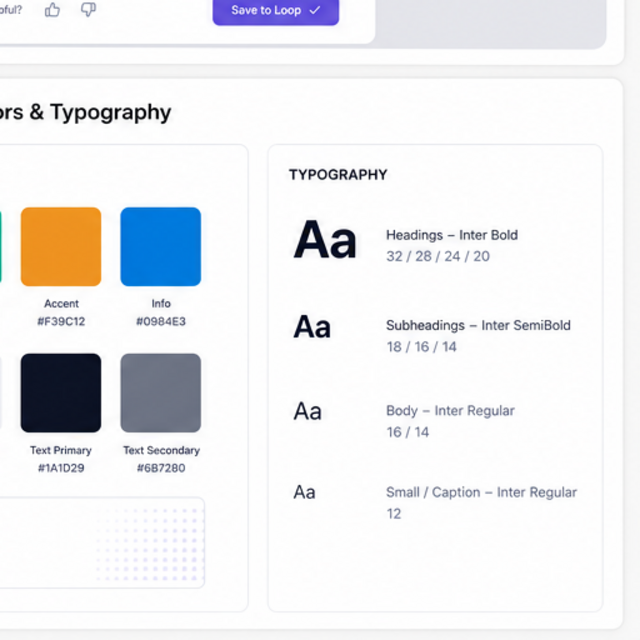This screenshot has height=640, width=640.
Task: Click the caption size 12
Action: point(394,514)
